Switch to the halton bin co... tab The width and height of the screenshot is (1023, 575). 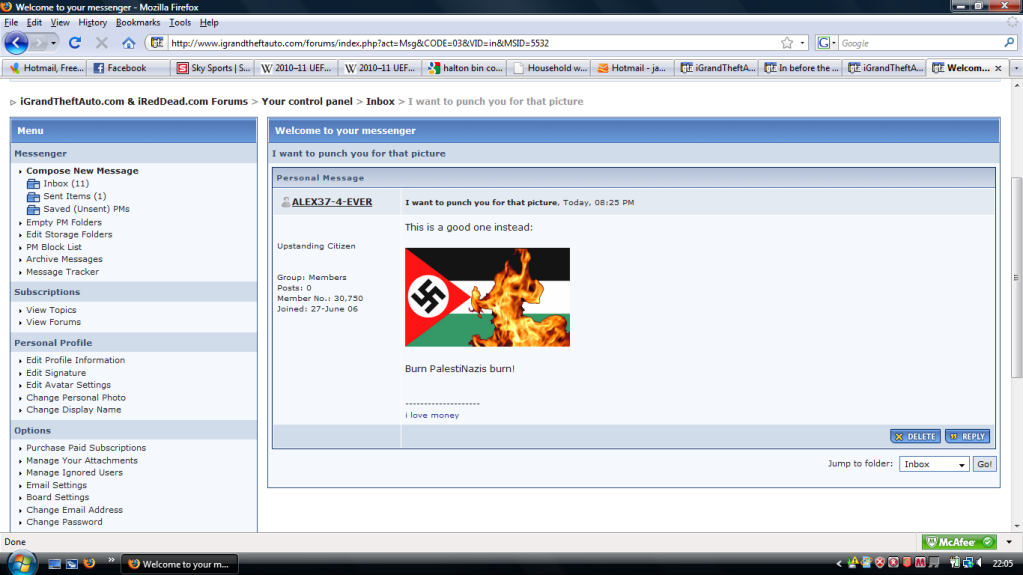(x=465, y=68)
